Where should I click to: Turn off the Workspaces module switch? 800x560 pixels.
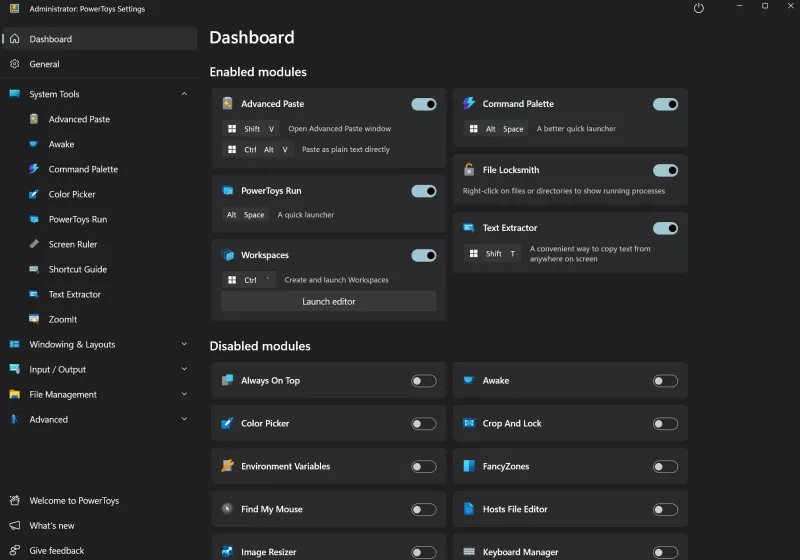coord(423,255)
